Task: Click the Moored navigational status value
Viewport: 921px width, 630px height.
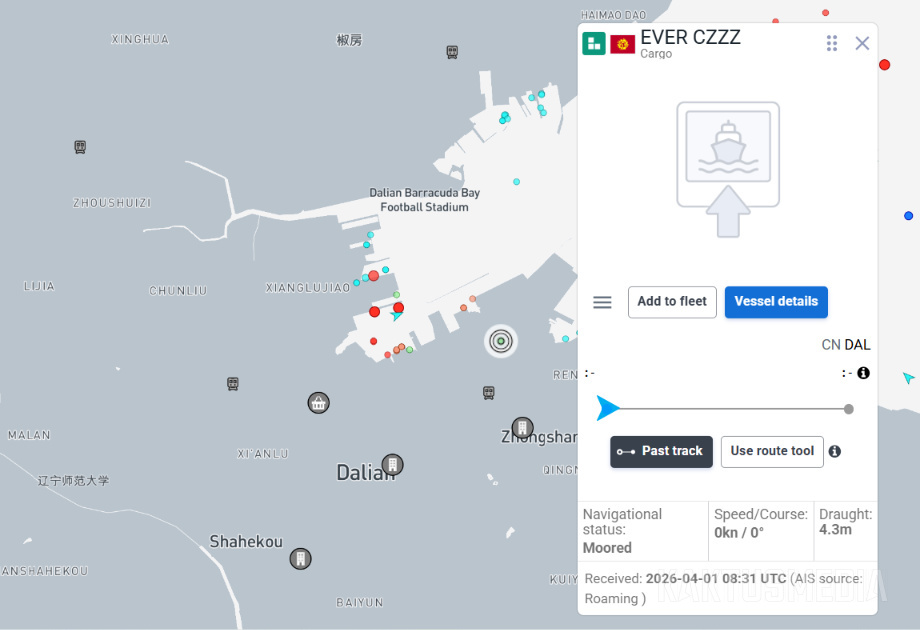Action: [x=607, y=548]
